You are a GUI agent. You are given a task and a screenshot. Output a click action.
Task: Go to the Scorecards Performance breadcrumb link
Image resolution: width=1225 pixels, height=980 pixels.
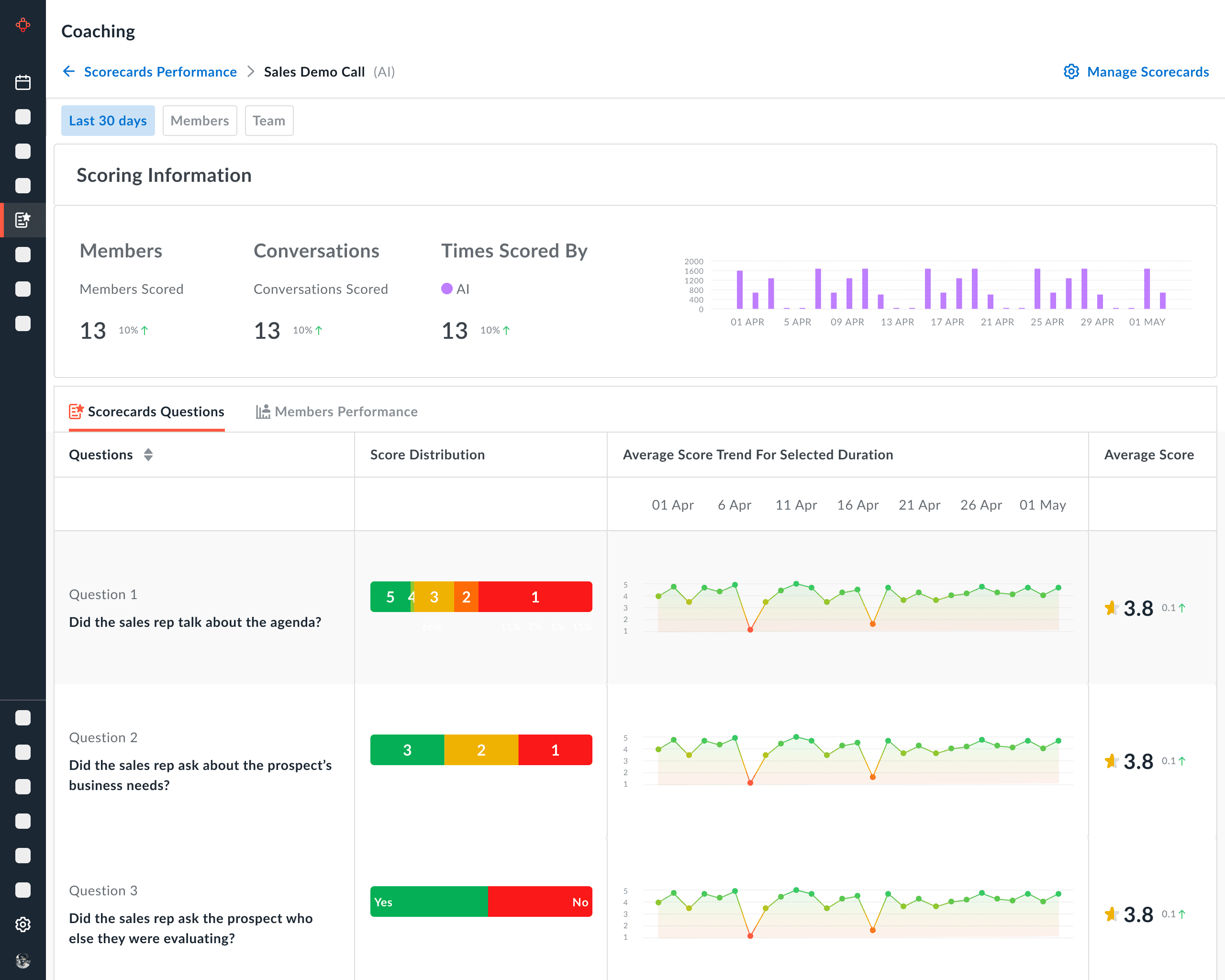pyautogui.click(x=160, y=72)
